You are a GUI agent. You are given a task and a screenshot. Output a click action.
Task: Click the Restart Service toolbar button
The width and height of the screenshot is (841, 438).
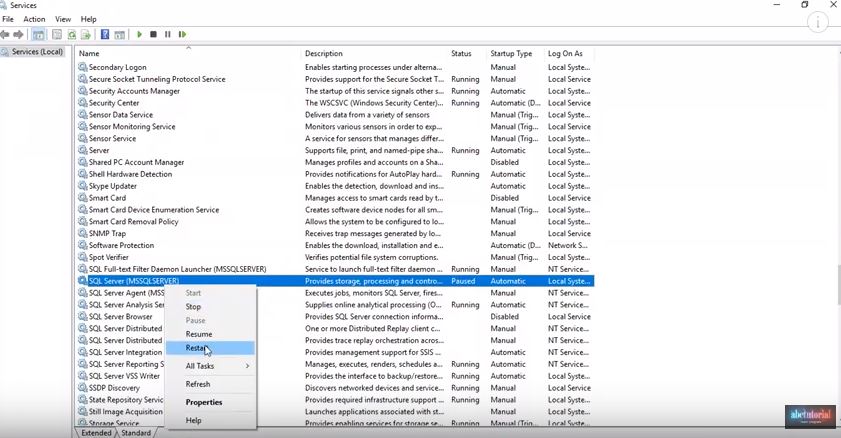pos(182,34)
